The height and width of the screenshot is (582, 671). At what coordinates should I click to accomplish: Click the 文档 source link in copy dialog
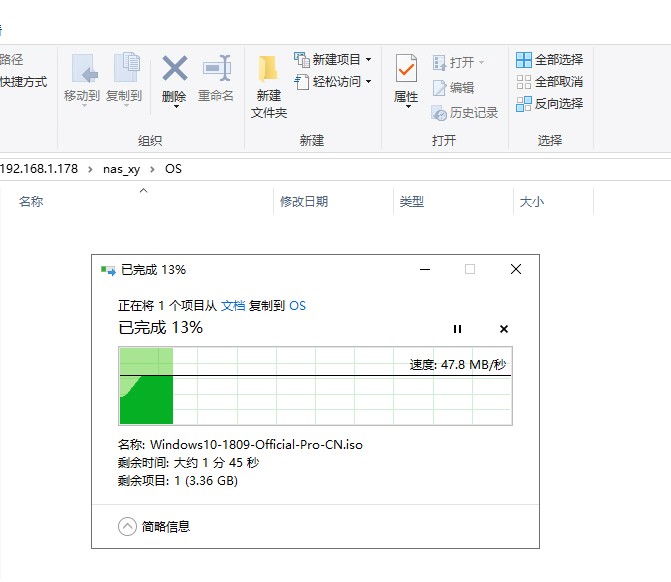232,306
